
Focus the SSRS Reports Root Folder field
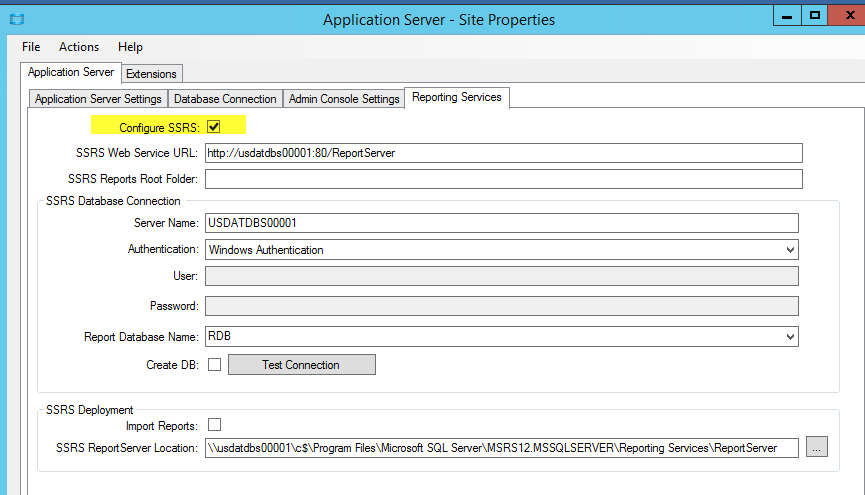504,179
